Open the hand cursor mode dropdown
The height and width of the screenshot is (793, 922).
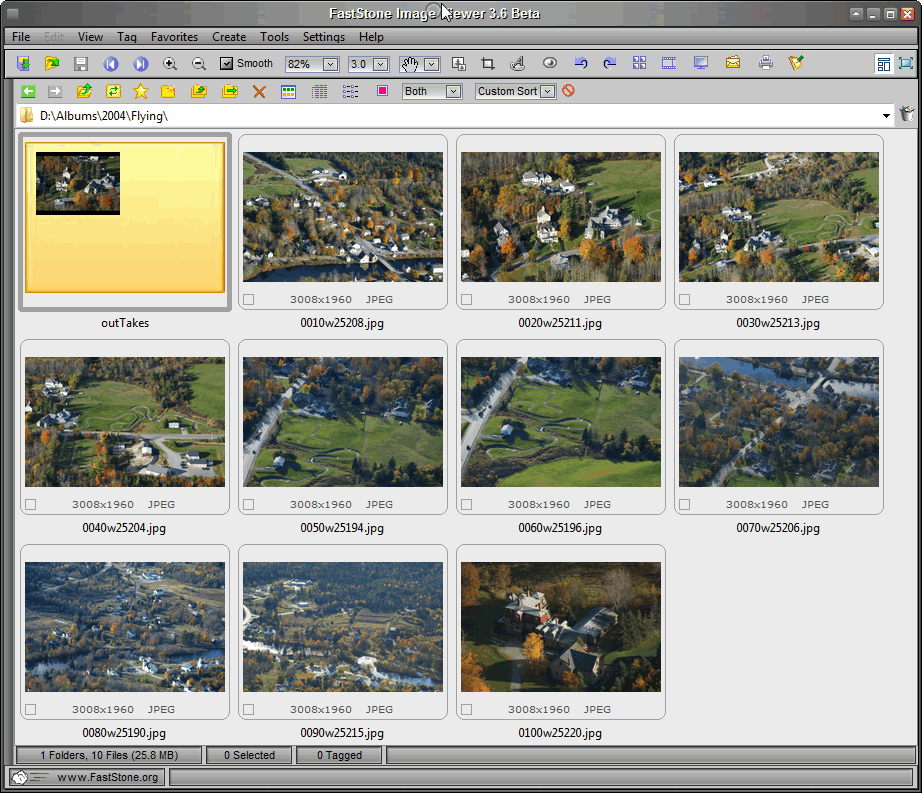coord(432,64)
